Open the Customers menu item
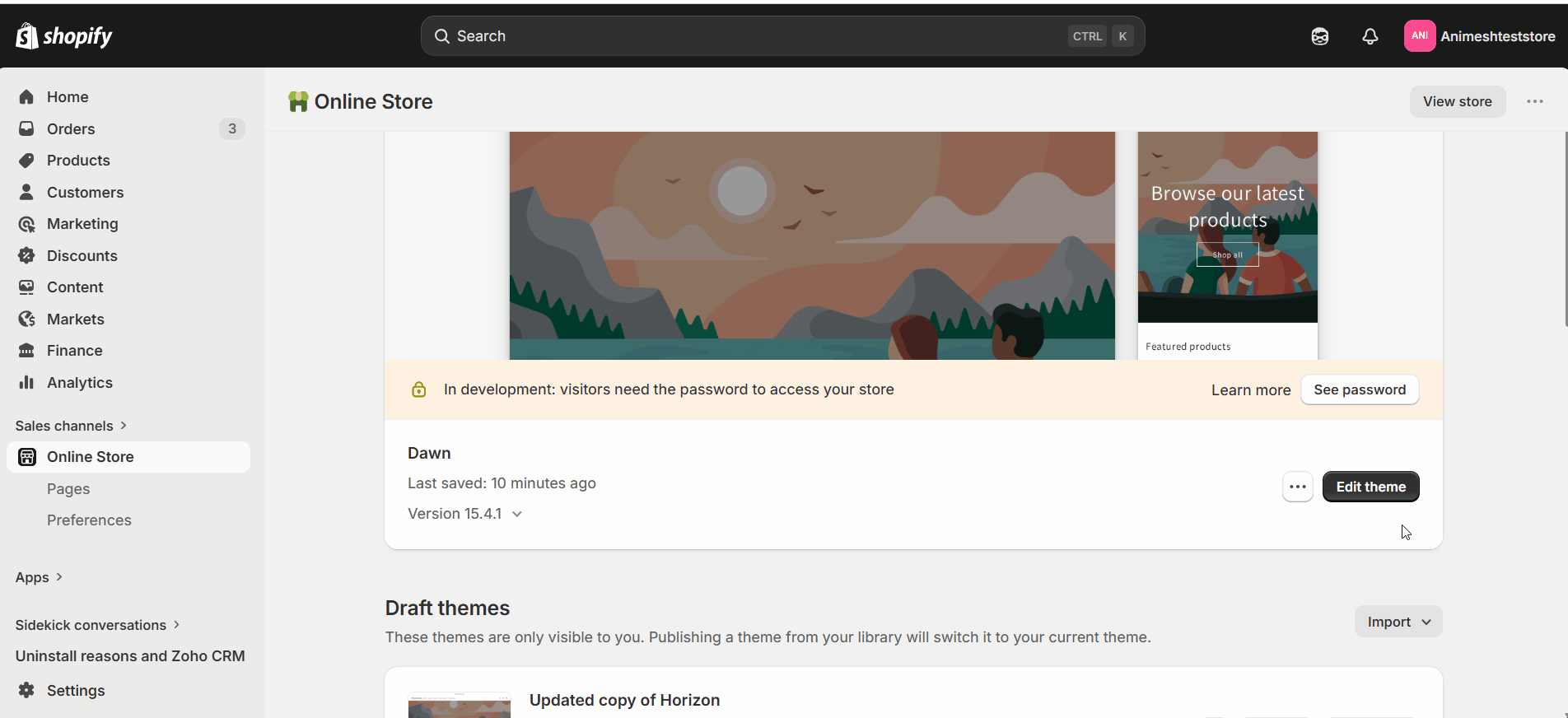Viewport: 1568px width, 718px height. (128, 192)
